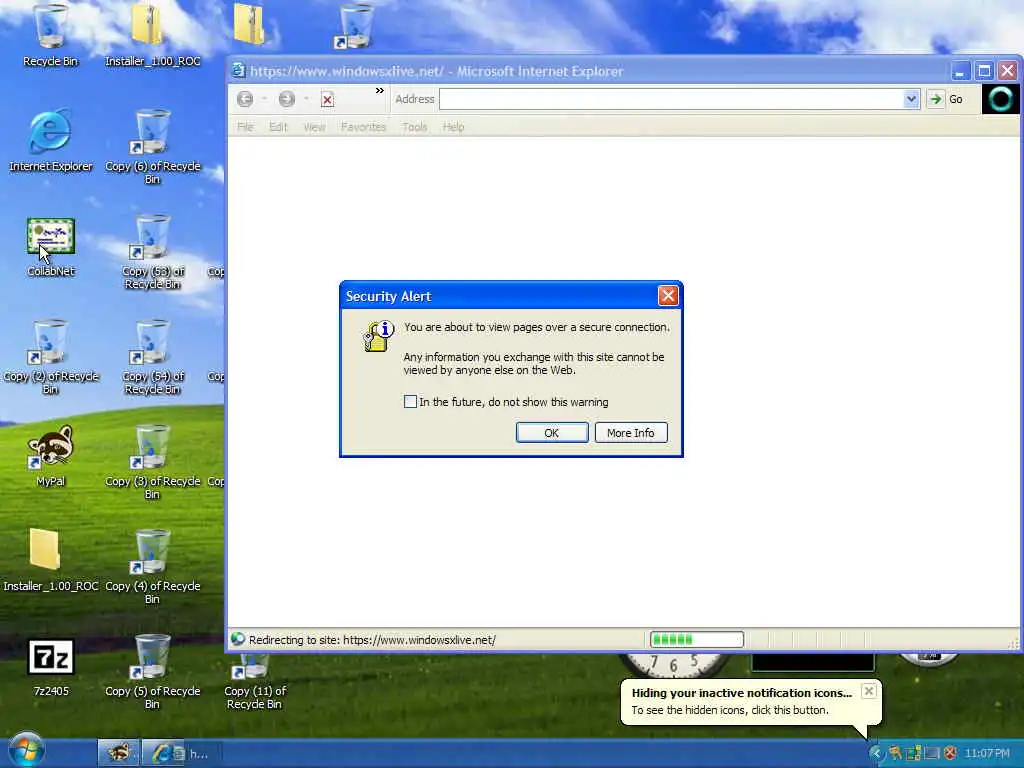
Task: Select the Recycle Bin desktop icon
Action: coord(50,36)
